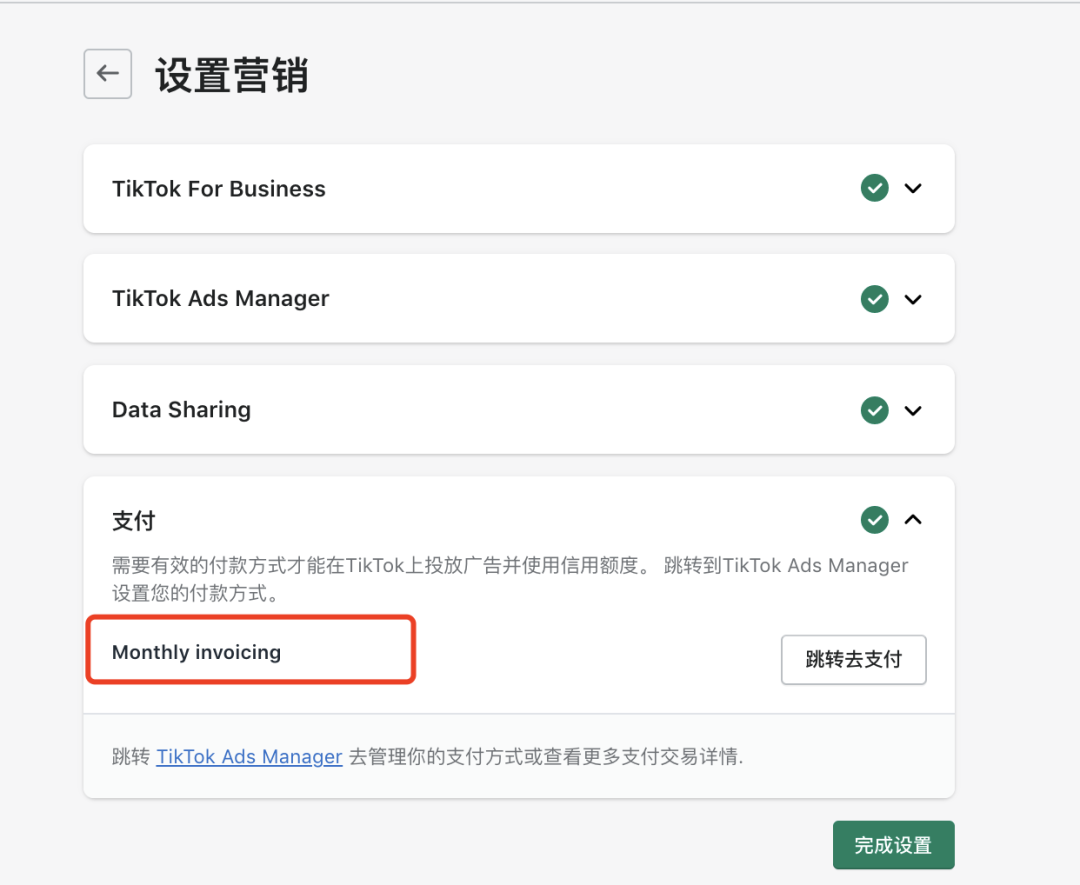Go back using the arrow button
The image size is (1080, 885).
(x=107, y=74)
